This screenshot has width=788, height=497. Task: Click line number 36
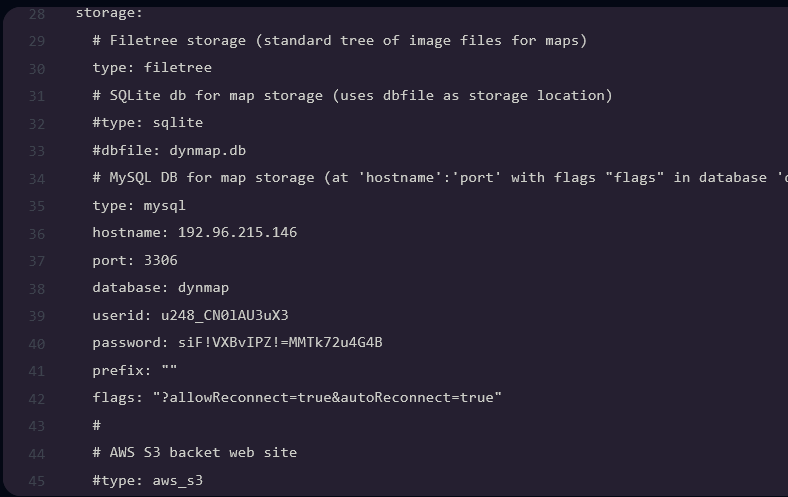36,234
